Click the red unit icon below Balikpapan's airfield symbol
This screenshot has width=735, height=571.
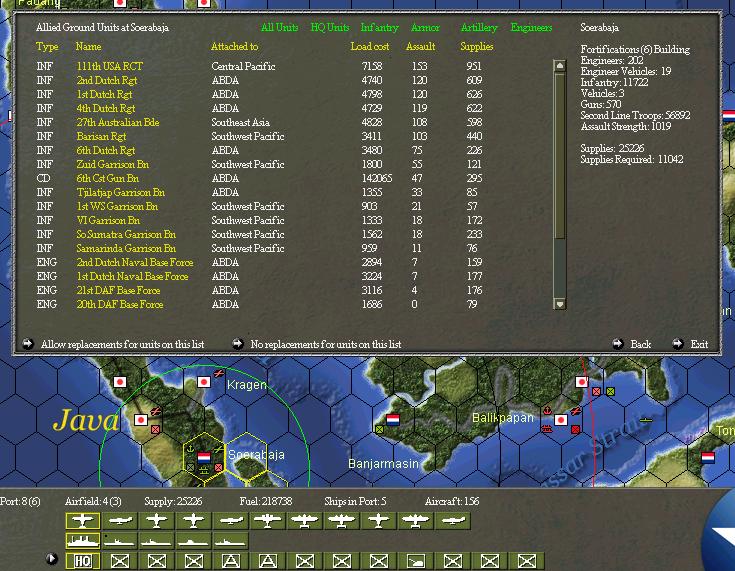pyautogui.click(x=576, y=429)
